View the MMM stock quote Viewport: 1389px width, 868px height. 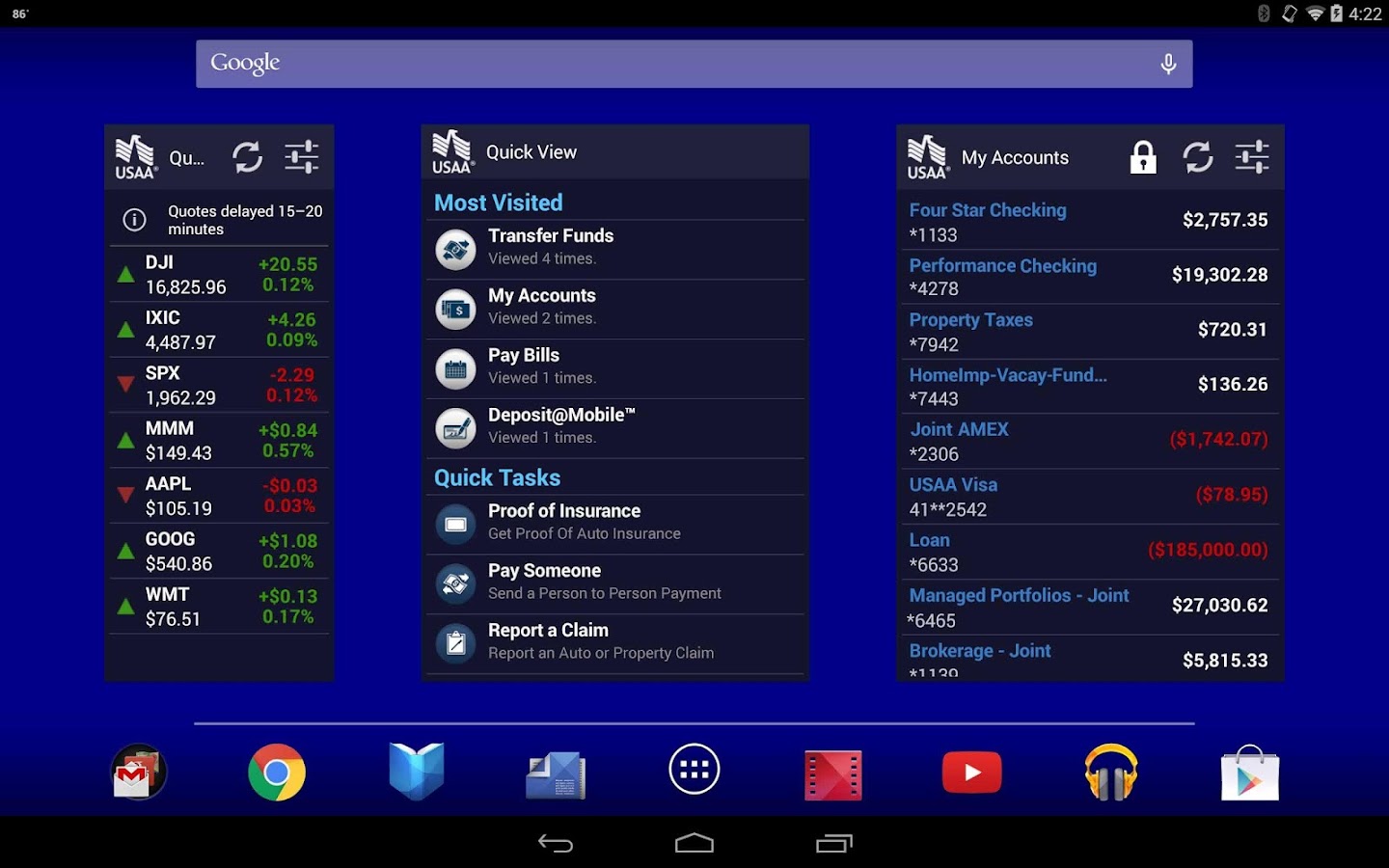pos(220,441)
